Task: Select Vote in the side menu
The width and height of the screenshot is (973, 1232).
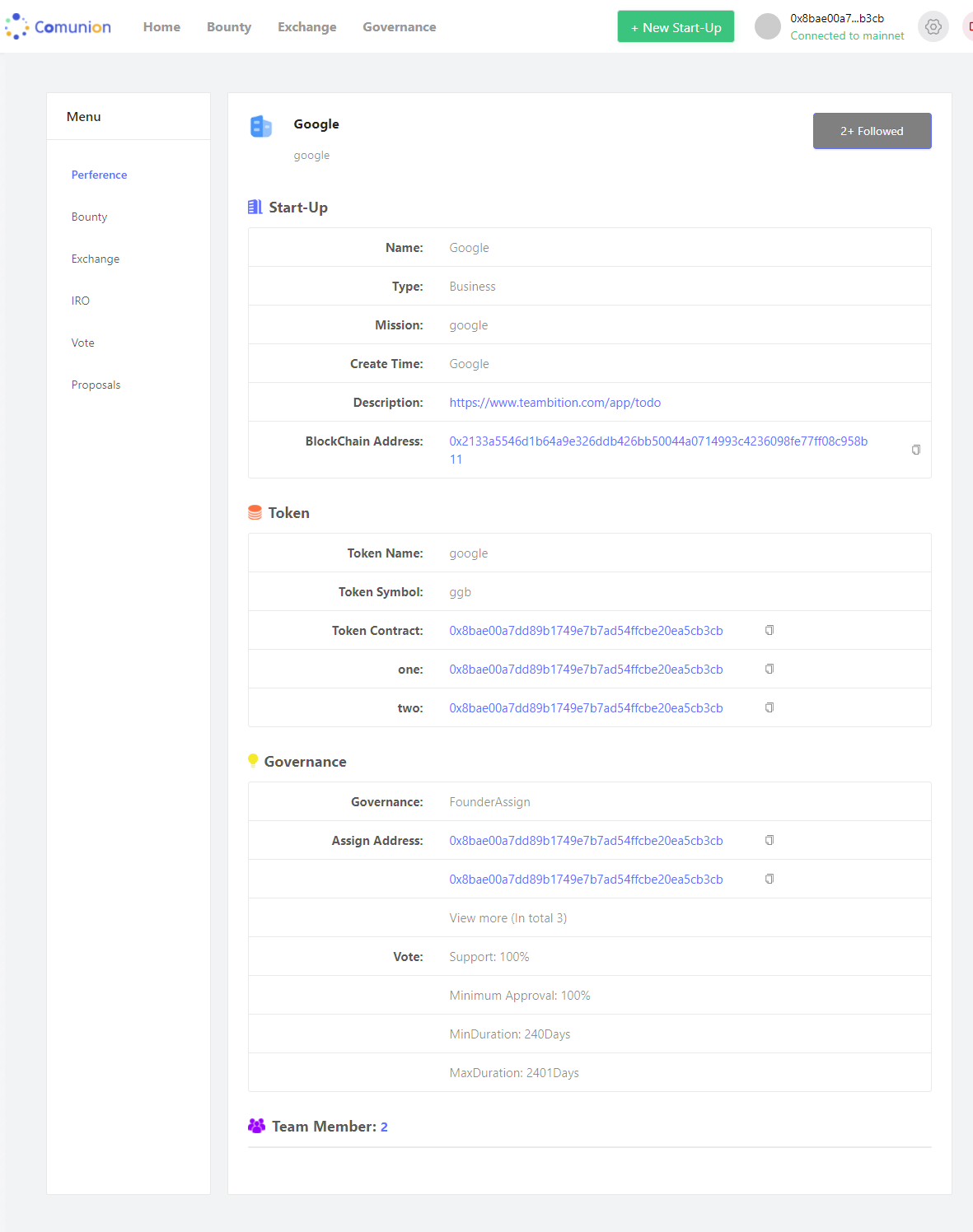Action: pos(83,343)
